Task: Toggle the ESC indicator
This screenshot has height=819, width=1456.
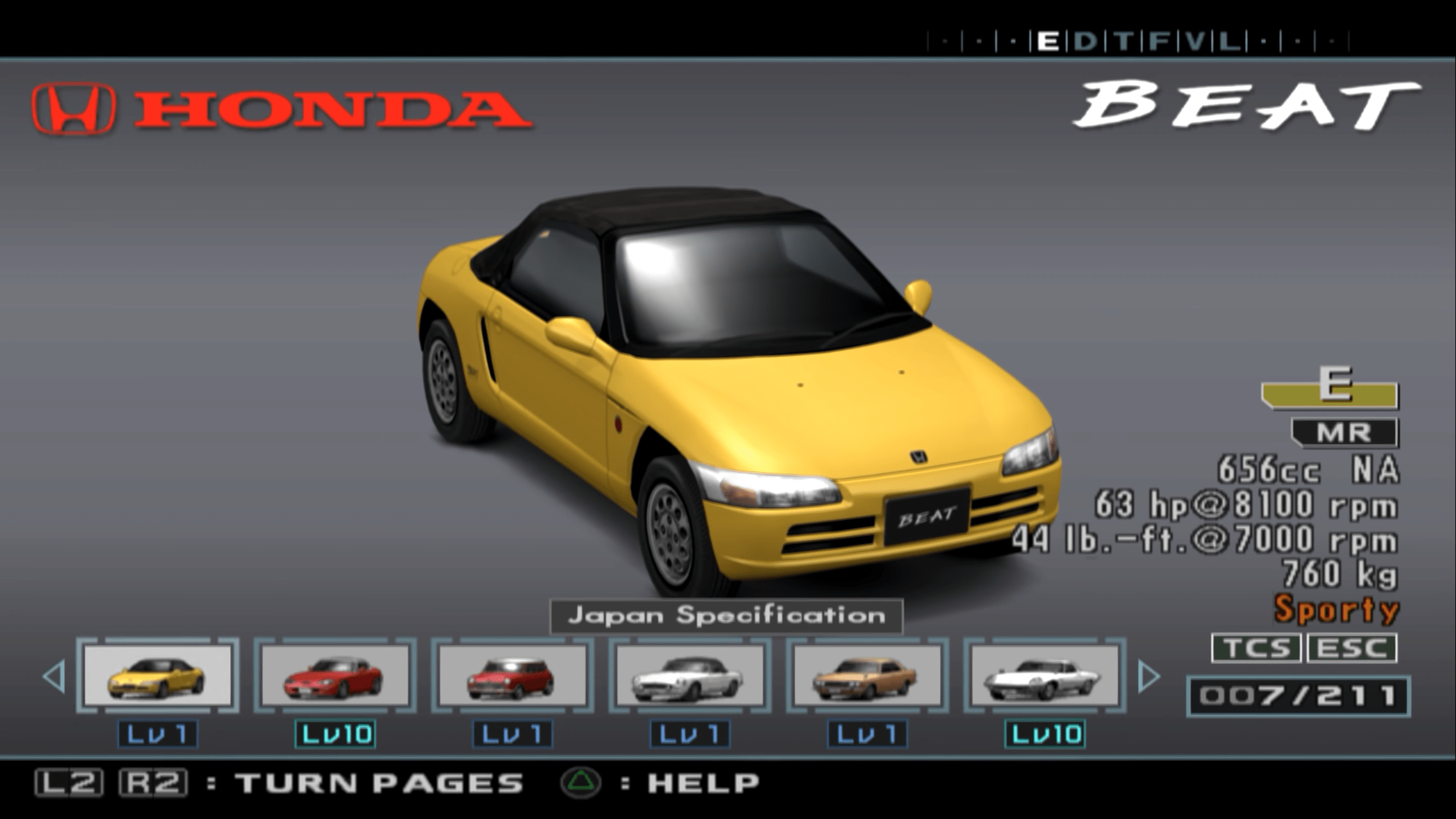Action: pos(1351,648)
